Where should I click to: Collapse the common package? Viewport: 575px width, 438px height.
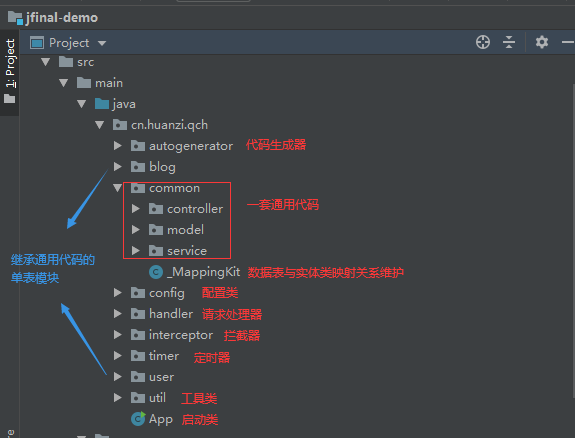coord(117,188)
